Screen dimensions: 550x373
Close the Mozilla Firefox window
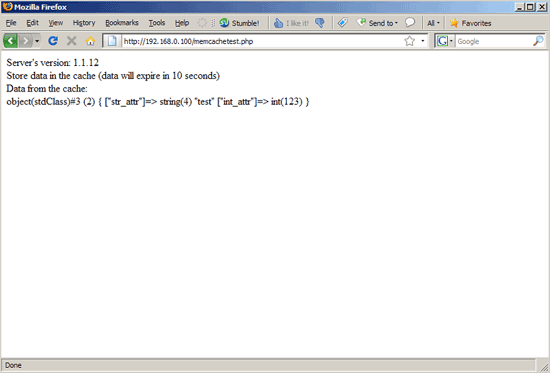(542, 7)
